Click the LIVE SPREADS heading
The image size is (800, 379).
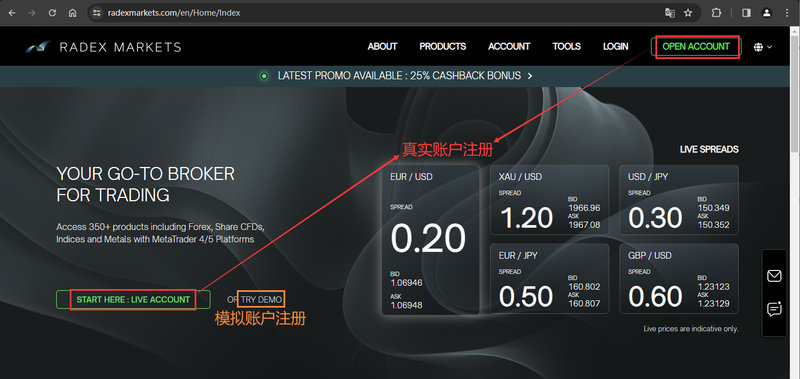click(709, 149)
